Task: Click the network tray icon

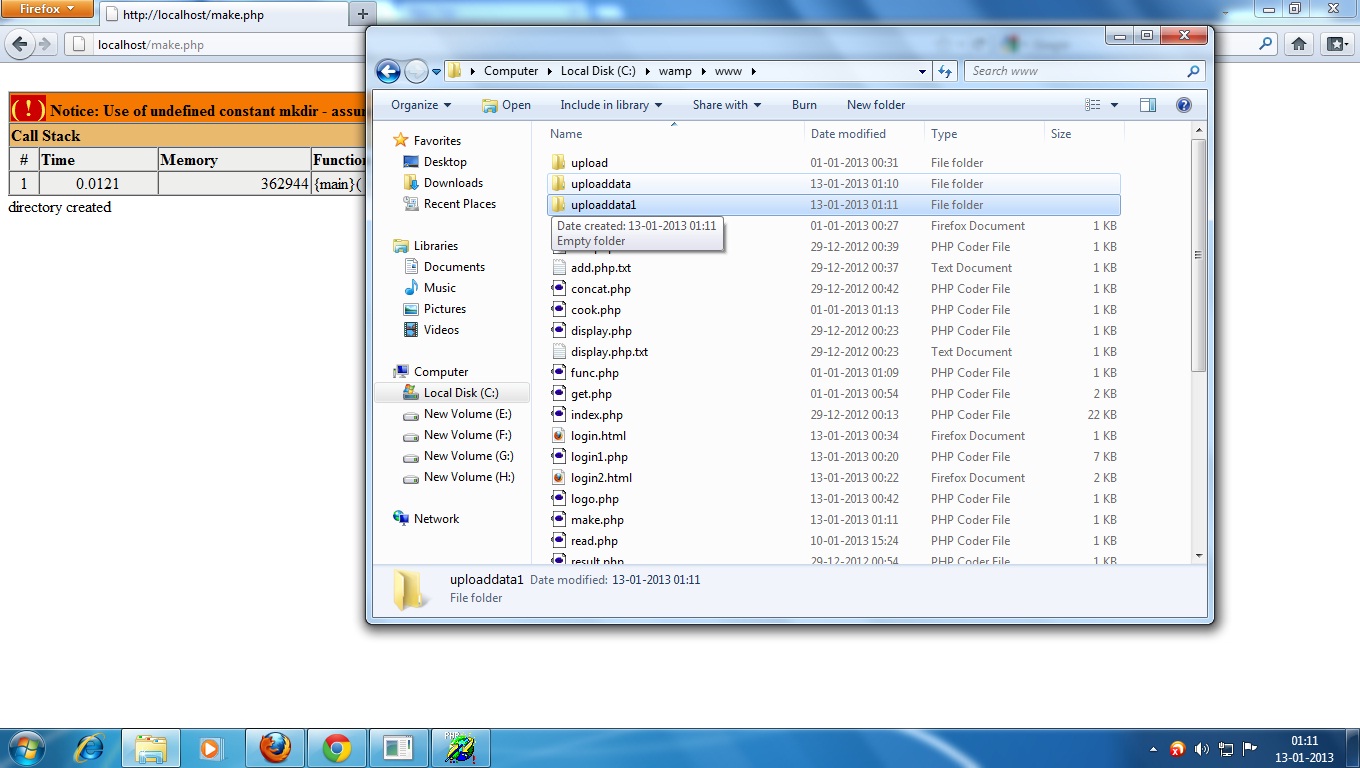Action: pos(1225,749)
